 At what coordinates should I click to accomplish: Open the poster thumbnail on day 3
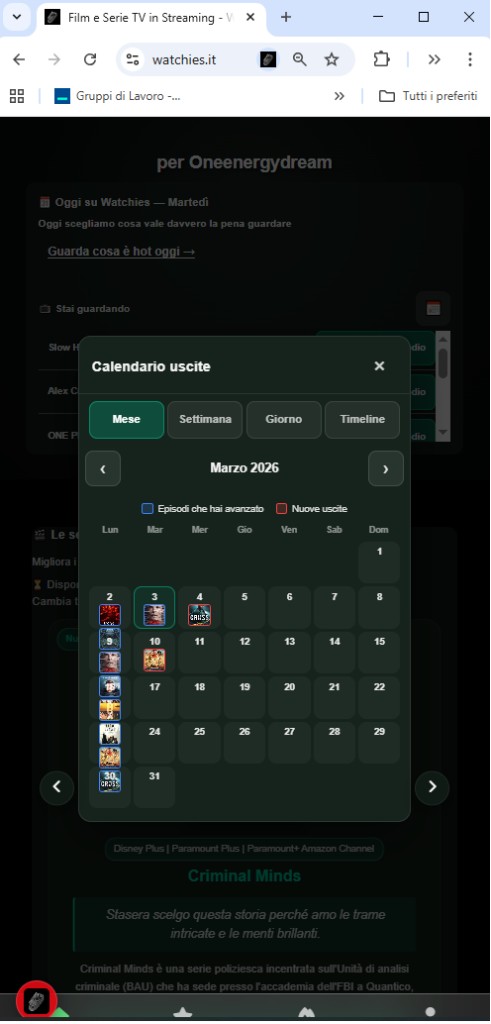tap(154, 615)
